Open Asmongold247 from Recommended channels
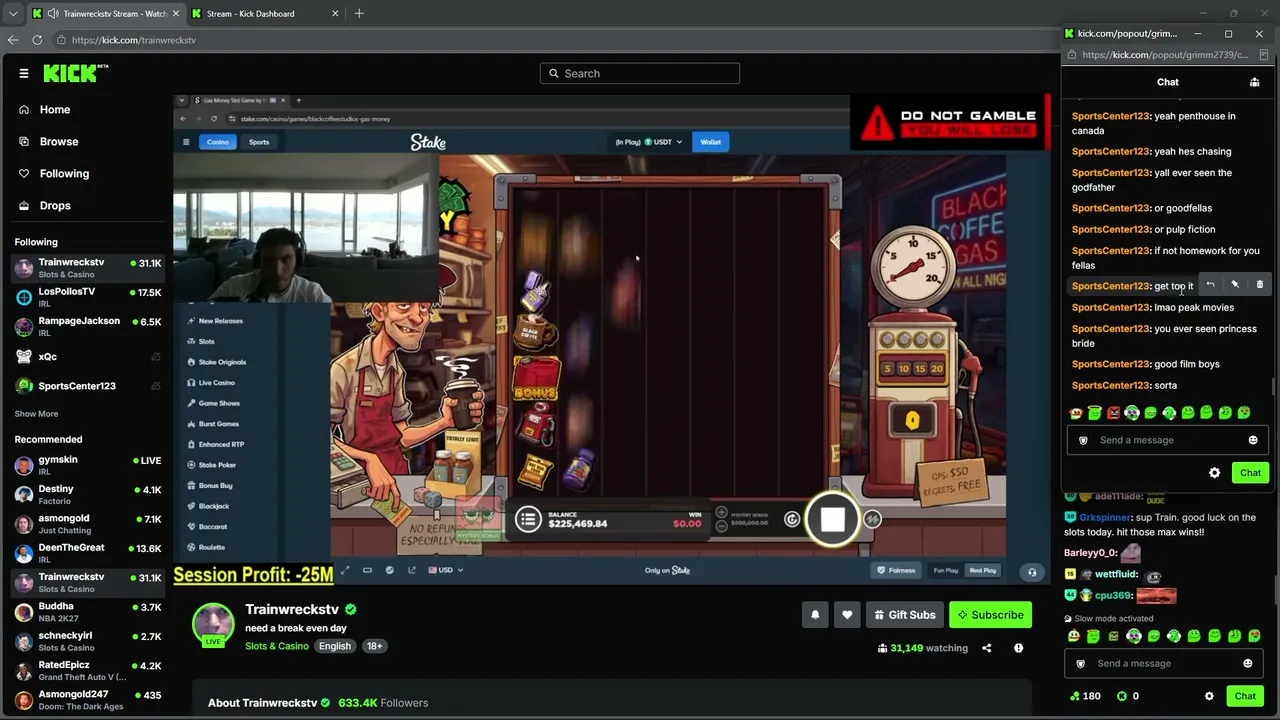Viewport: 1280px width, 720px height. [x=87, y=700]
